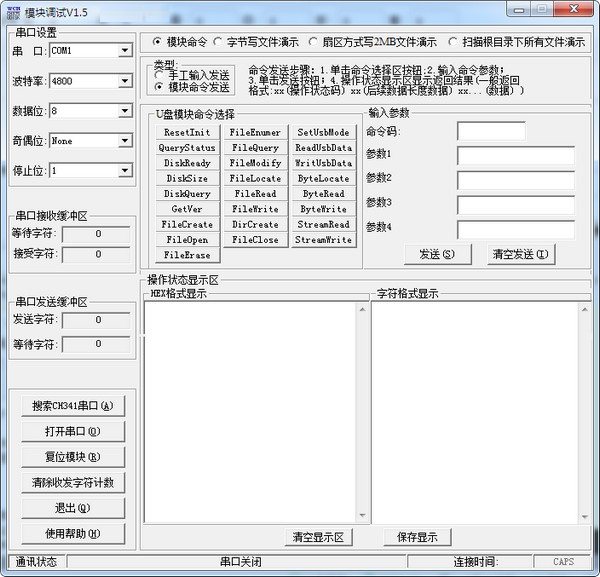The width and height of the screenshot is (600, 577).
Task: Expand the 奇偶位 None dropdown
Action: click(125, 141)
